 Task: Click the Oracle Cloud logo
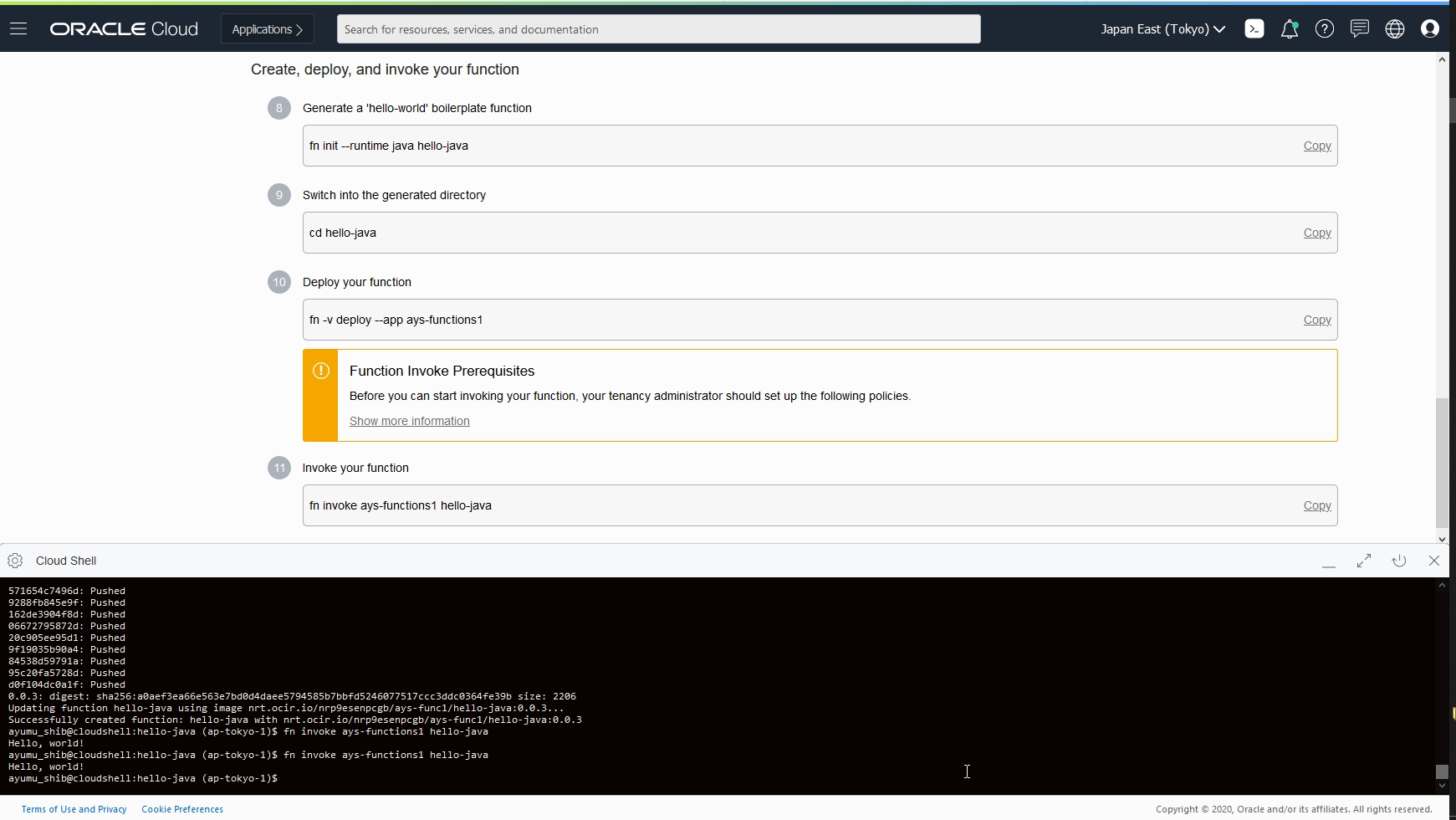(124, 28)
